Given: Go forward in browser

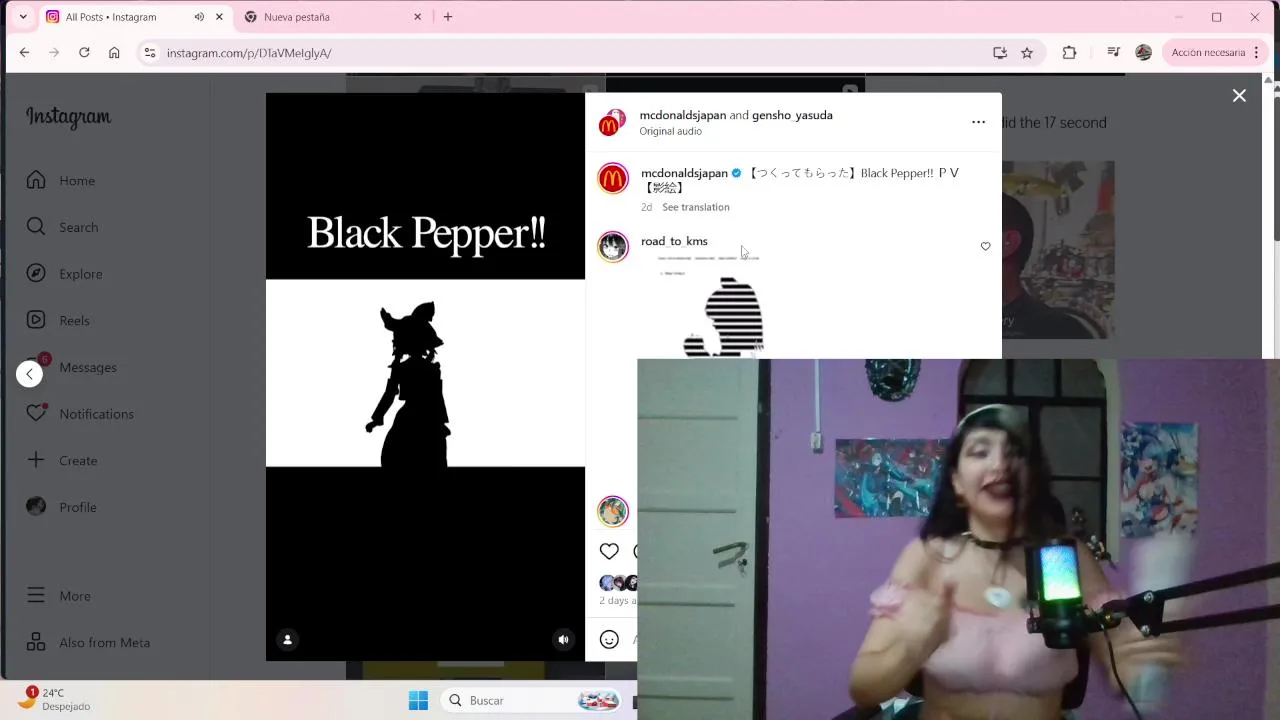Looking at the screenshot, I should (x=54, y=53).
